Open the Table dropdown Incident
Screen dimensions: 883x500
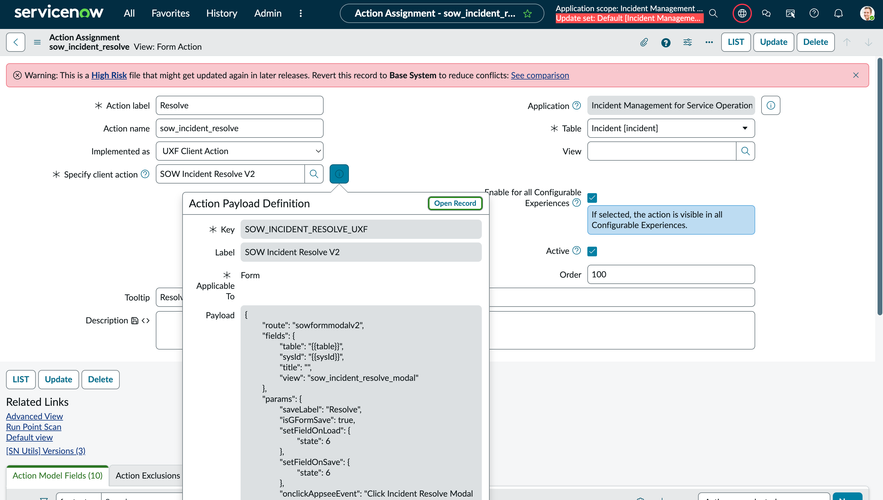(671, 128)
